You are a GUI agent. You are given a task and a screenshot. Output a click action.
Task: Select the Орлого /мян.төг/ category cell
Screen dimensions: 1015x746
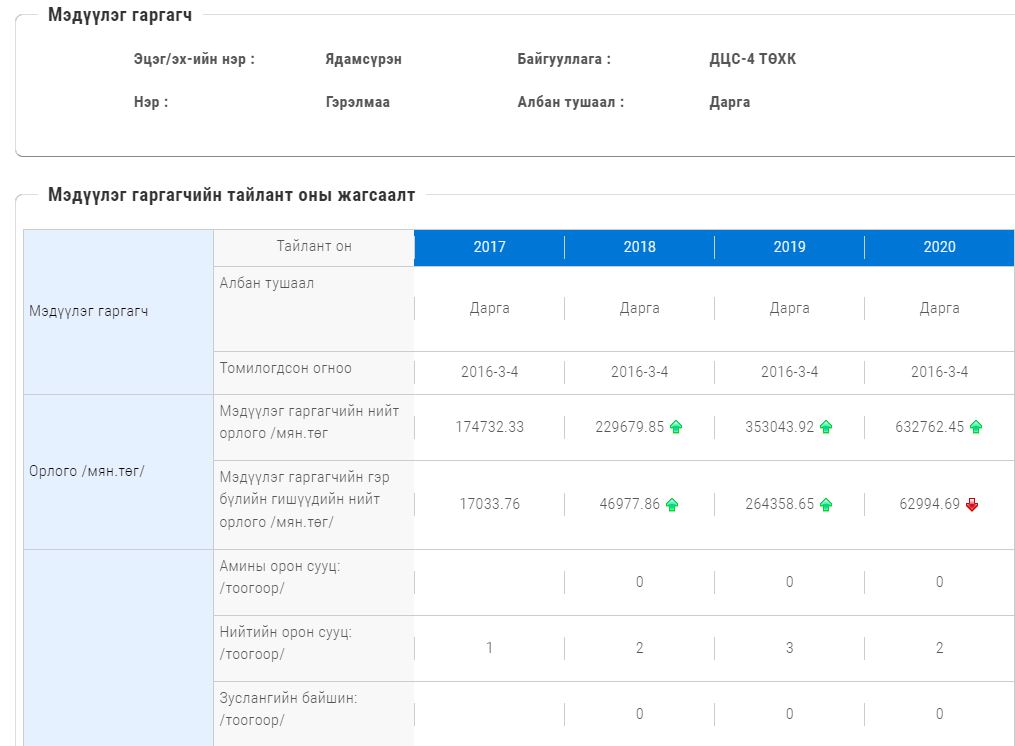[118, 471]
